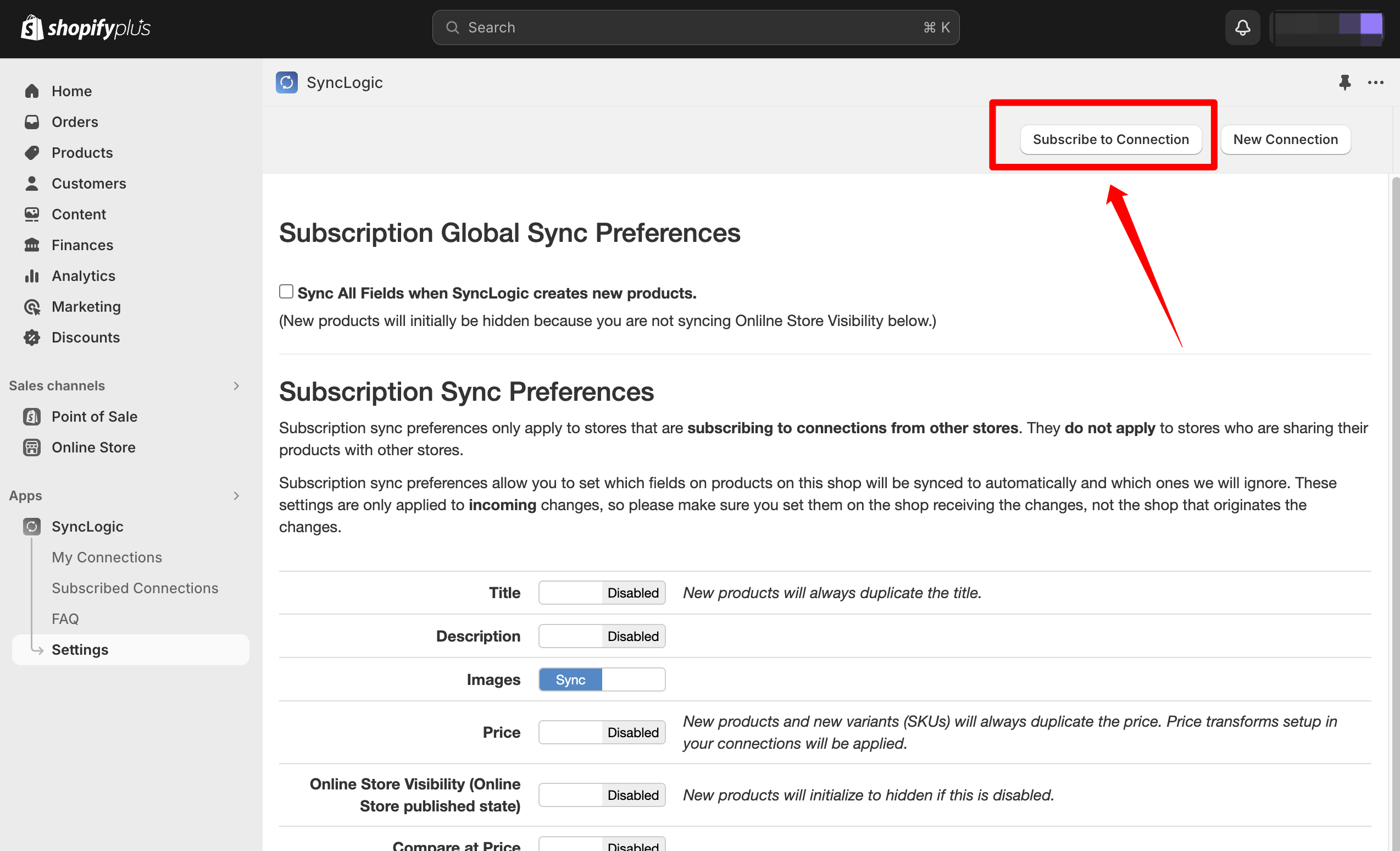1400x851 pixels.
Task: Click the page vertical scrollbar
Action: pyautogui.click(x=1395, y=512)
